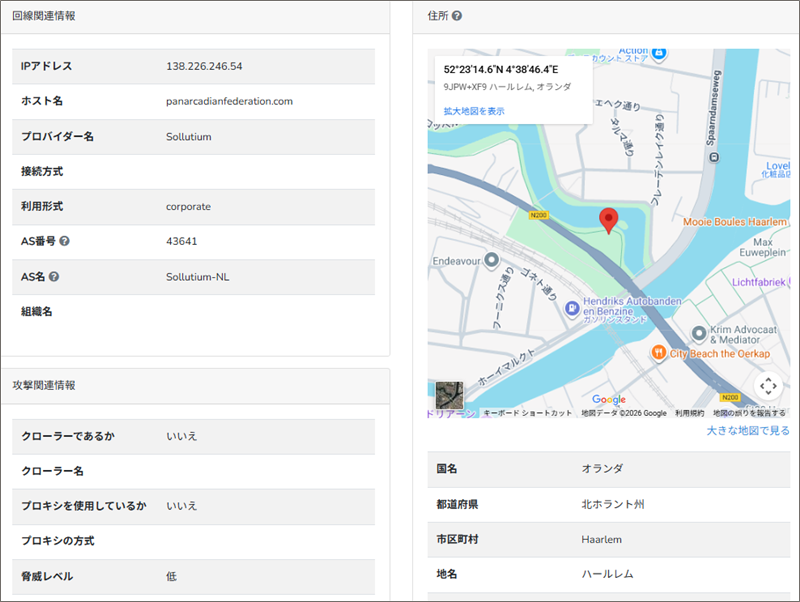
Task: Click the hostname panarcadianfederation.com value
Action: point(229,101)
